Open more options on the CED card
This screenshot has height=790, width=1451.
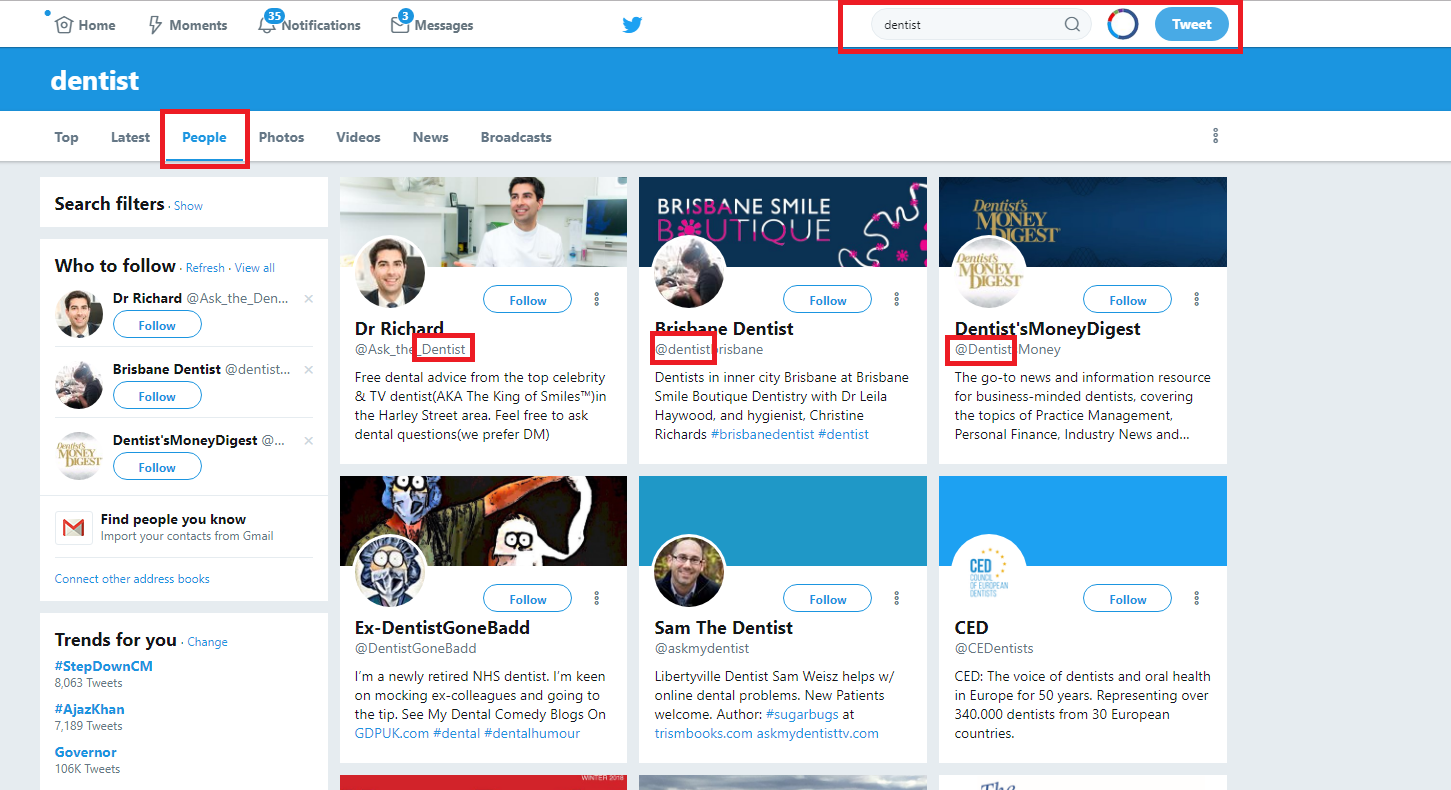click(x=1196, y=598)
